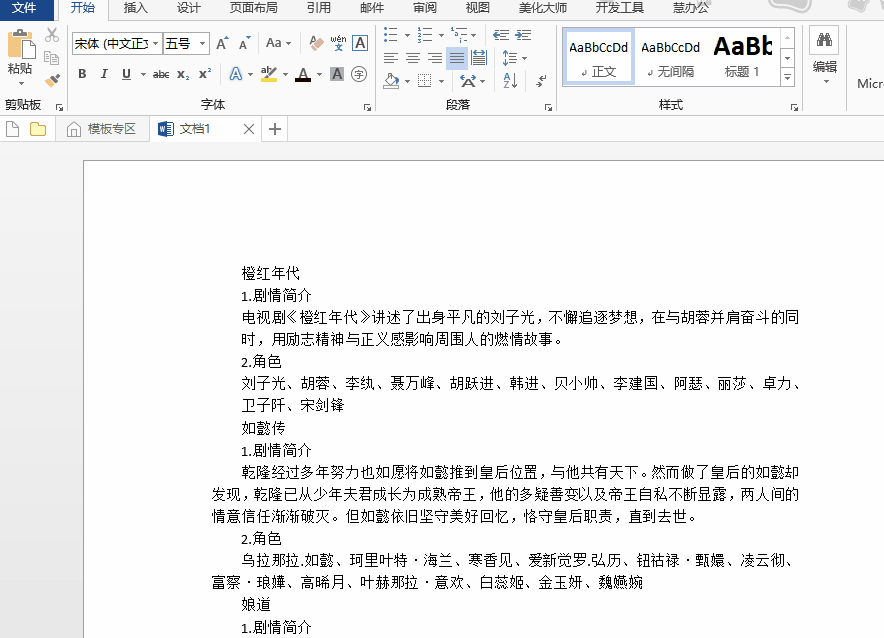The image size is (884, 638).
Task: Apply the 正文 Normal style
Action: (599, 57)
